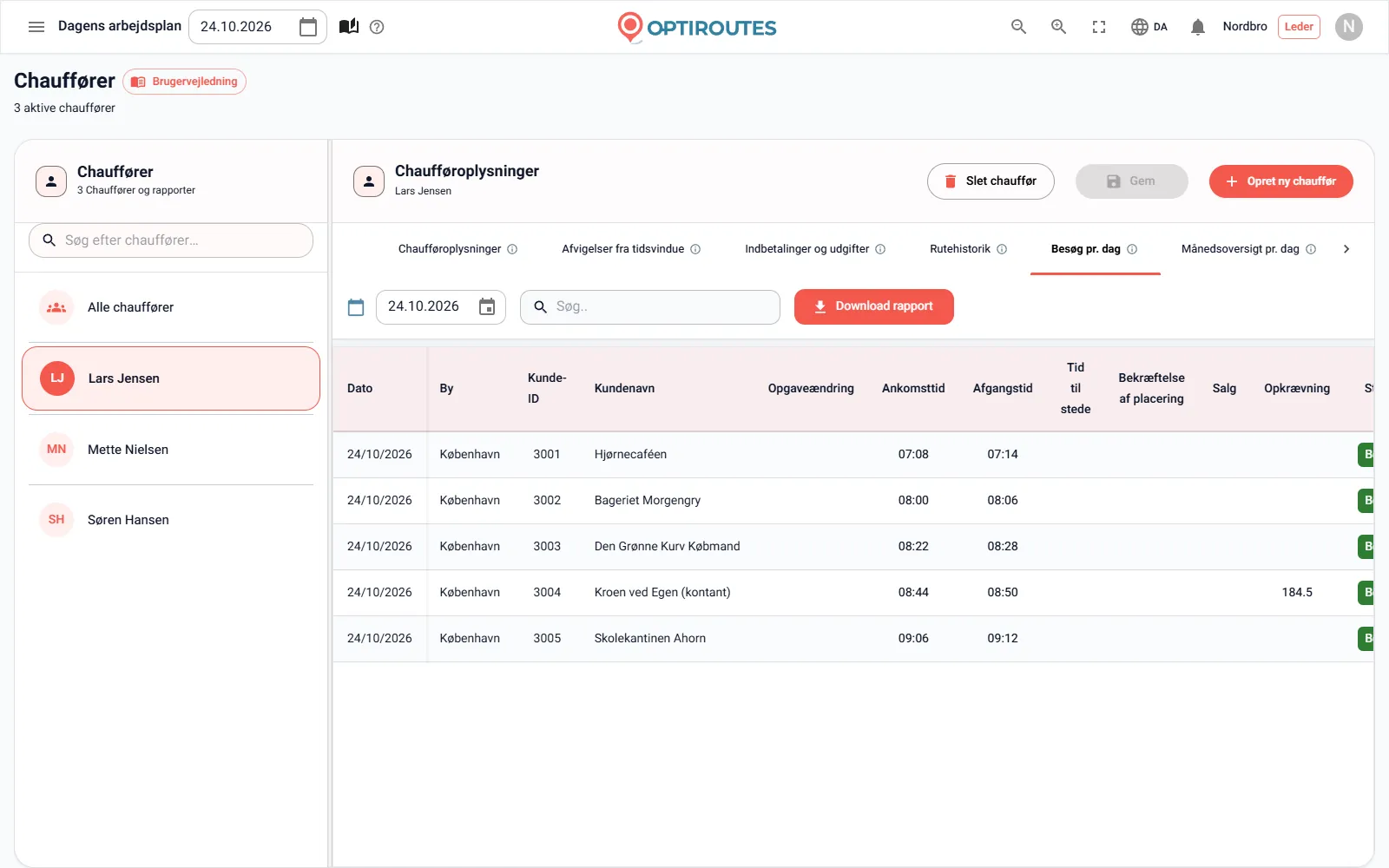Image resolution: width=1389 pixels, height=868 pixels.
Task: Click the zoom-in magnifier icon in top bar
Action: pos(1059,27)
